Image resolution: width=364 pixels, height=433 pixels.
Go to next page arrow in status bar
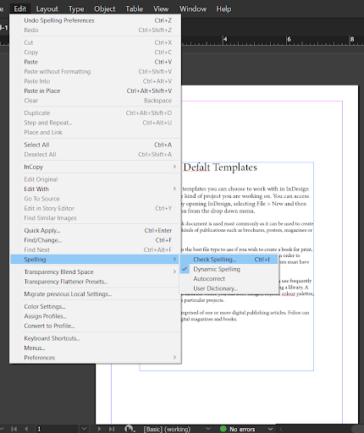99,429
